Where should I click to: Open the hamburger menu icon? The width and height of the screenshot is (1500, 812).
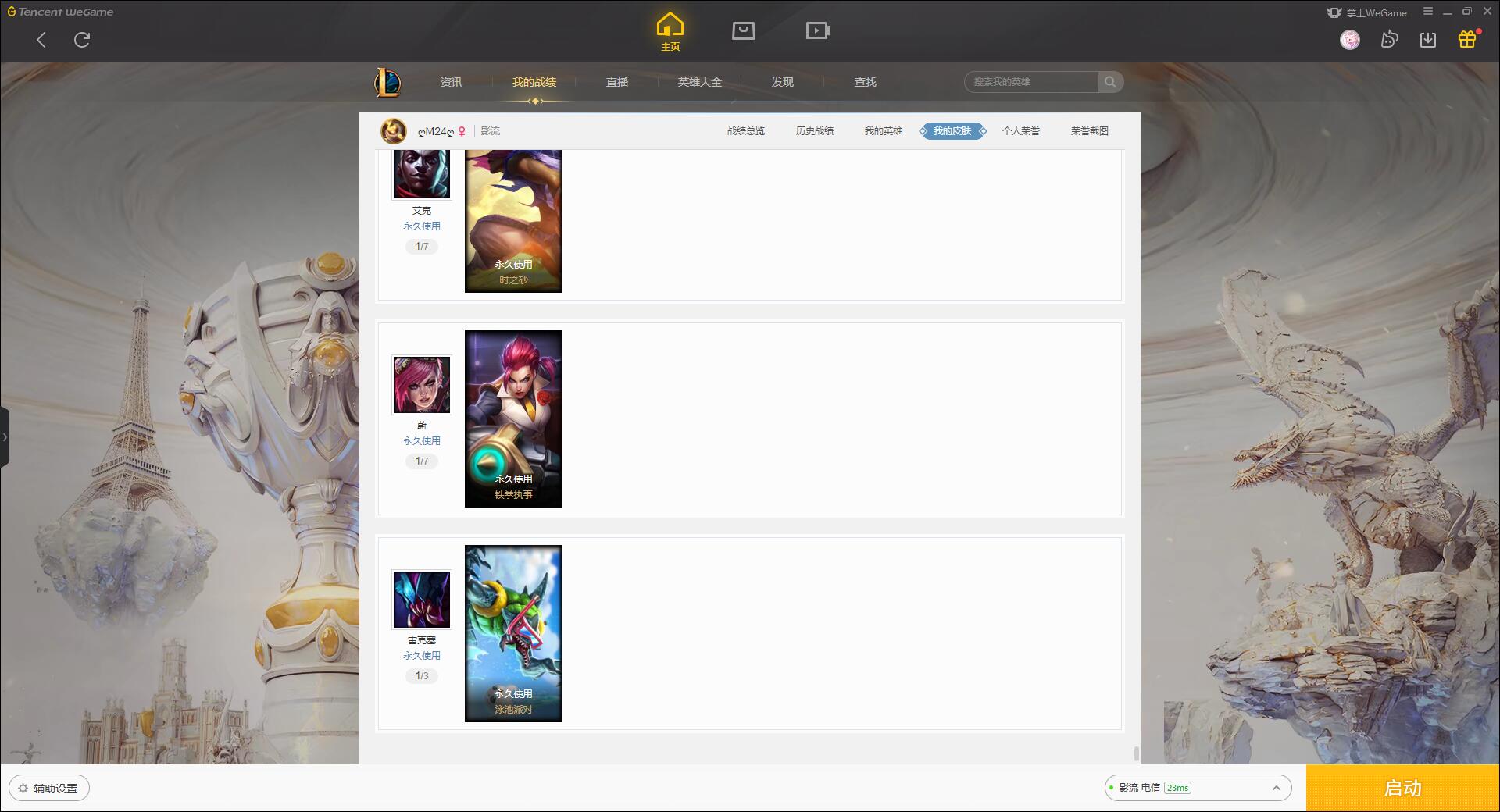1428,12
